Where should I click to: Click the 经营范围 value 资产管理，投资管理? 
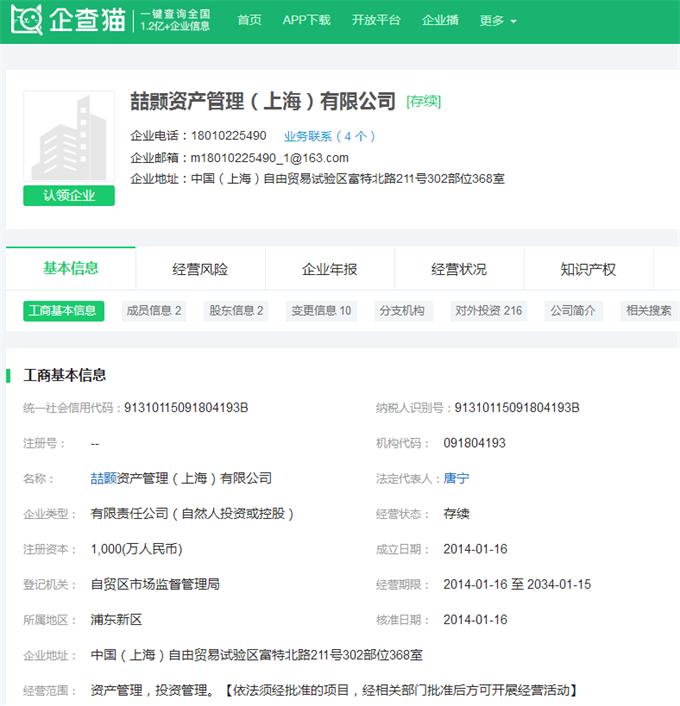(x=334, y=690)
